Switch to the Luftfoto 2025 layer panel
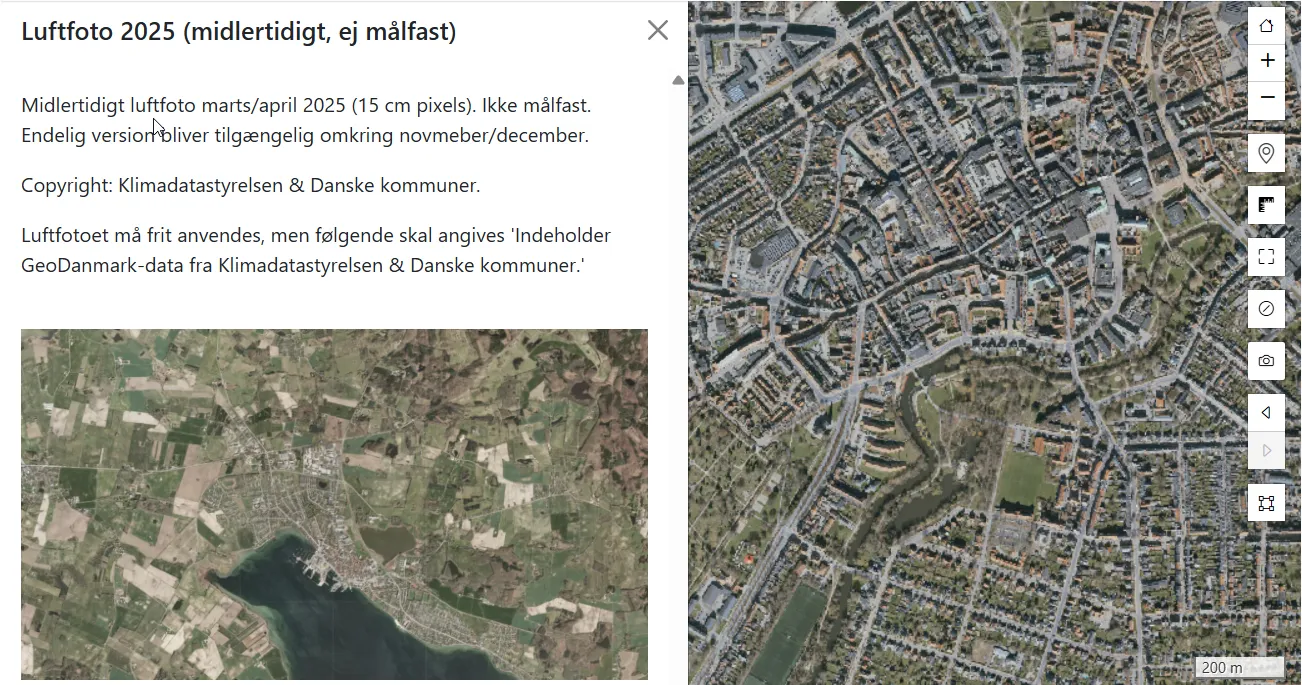 point(237,31)
